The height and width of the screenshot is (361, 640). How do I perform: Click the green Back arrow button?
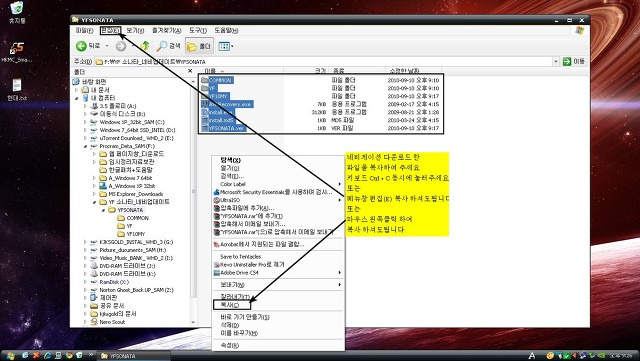click(x=82, y=46)
